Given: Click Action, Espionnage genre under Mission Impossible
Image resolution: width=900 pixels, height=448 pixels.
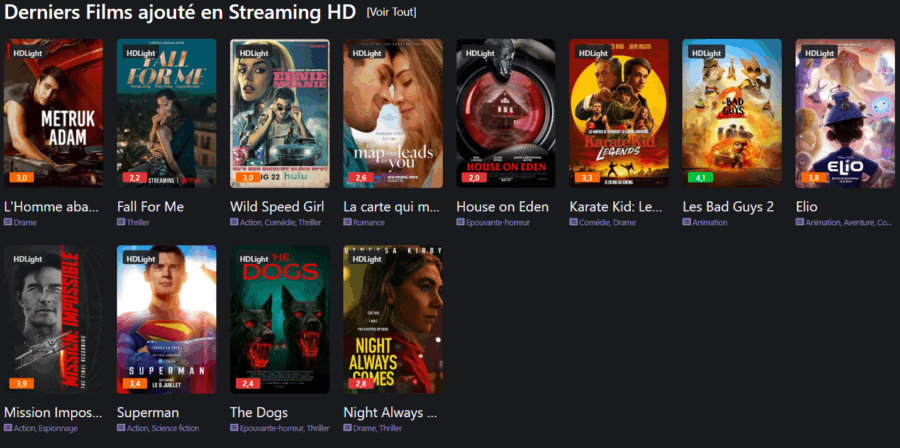Looking at the screenshot, I should point(45,428).
